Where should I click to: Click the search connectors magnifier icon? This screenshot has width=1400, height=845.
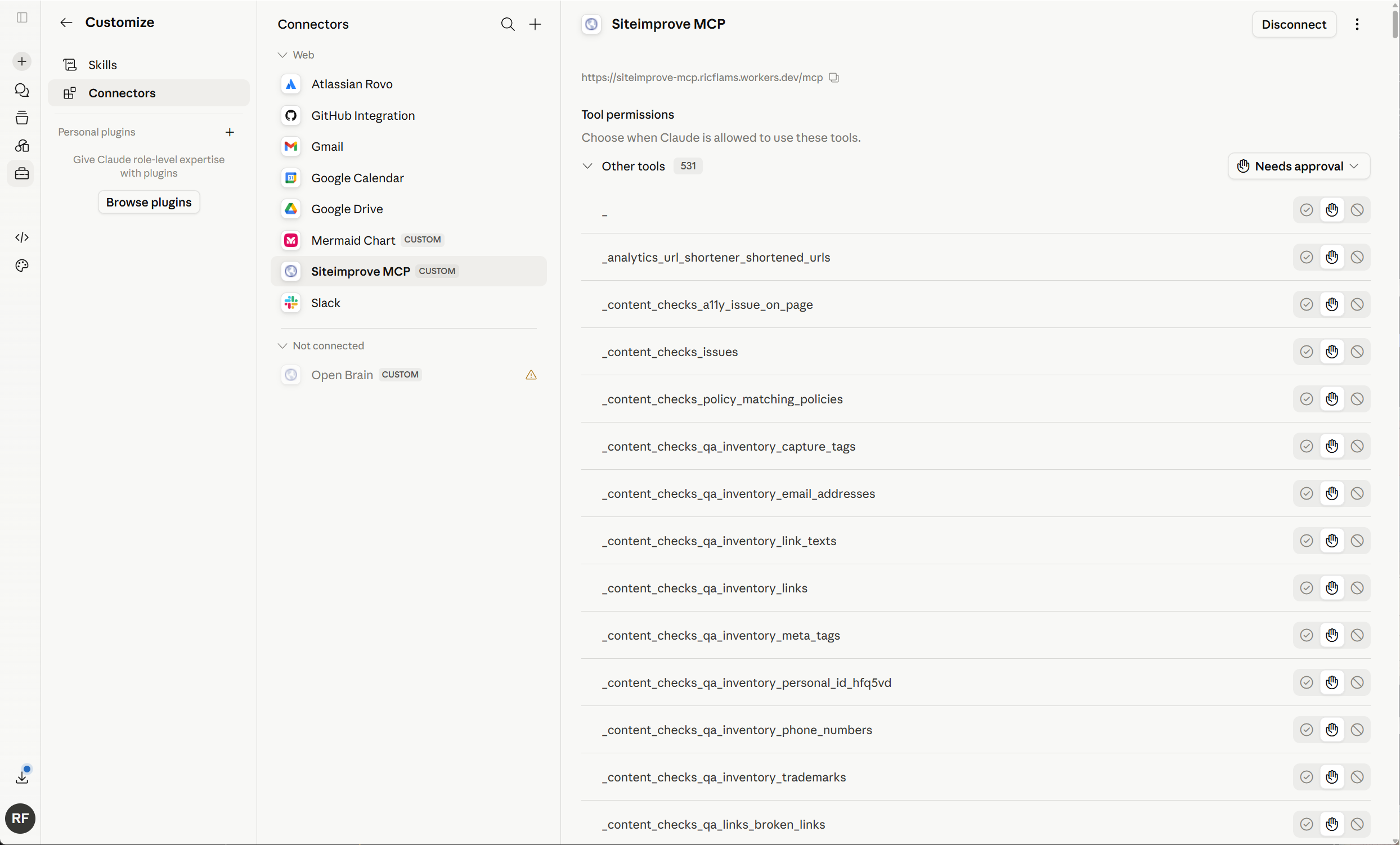click(x=508, y=24)
